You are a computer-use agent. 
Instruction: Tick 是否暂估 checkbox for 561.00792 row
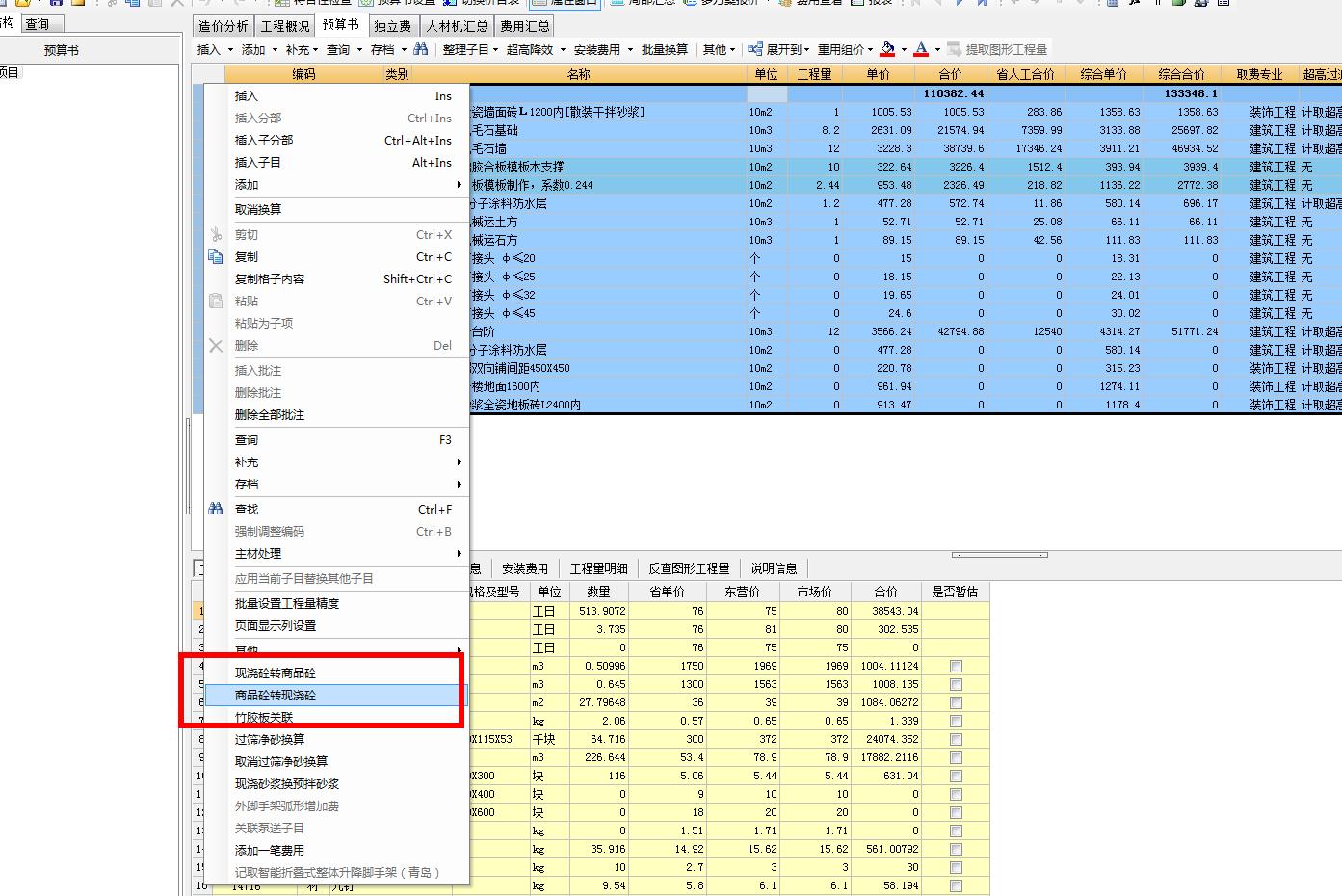pos(956,850)
